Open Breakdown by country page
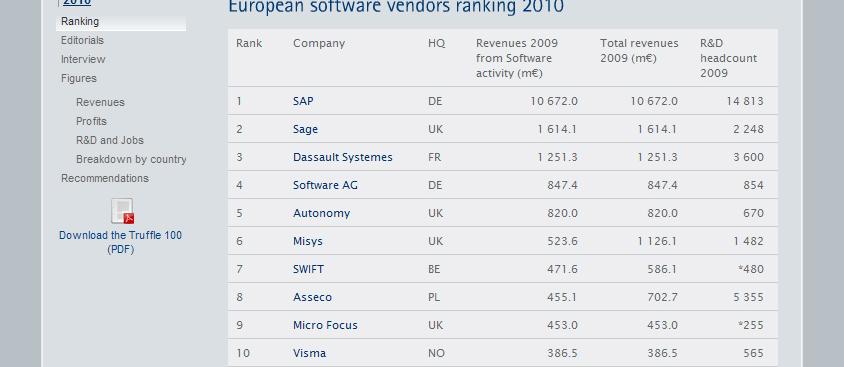This screenshot has height=367, width=844. (x=131, y=159)
